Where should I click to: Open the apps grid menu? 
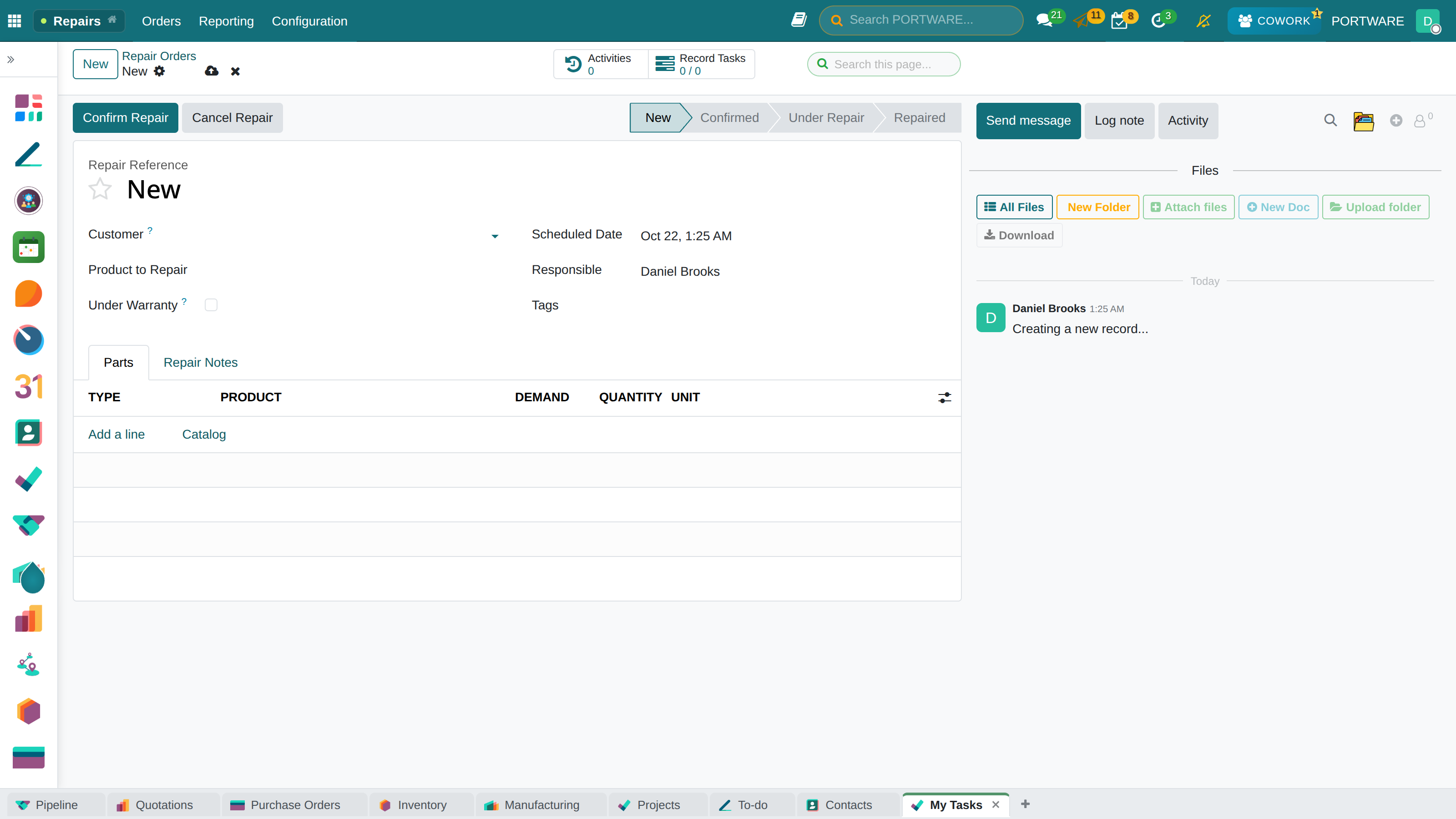[15, 21]
